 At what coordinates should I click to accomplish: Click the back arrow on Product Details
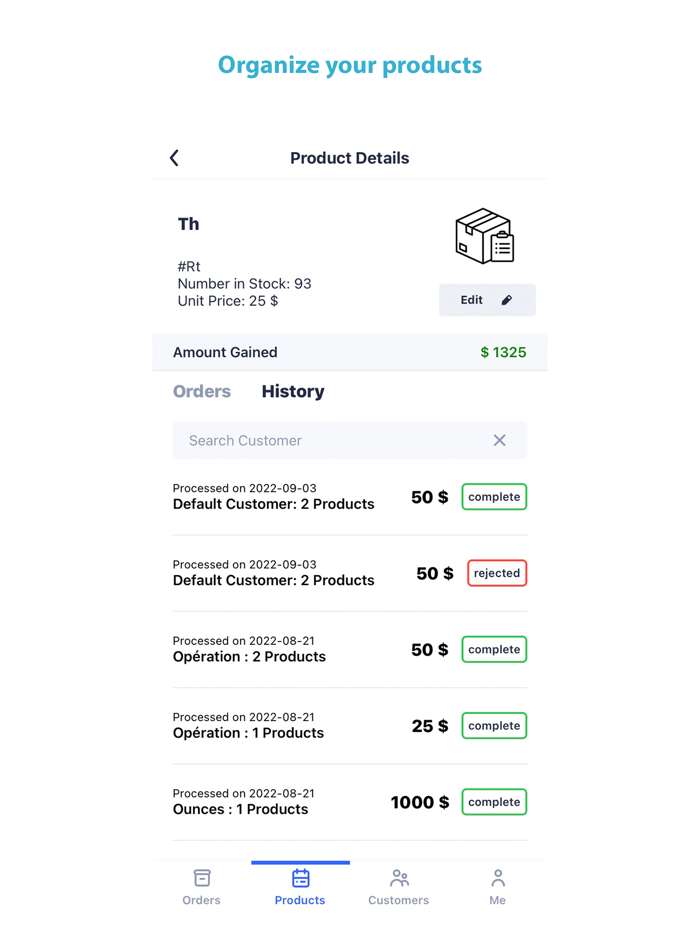pos(174,157)
